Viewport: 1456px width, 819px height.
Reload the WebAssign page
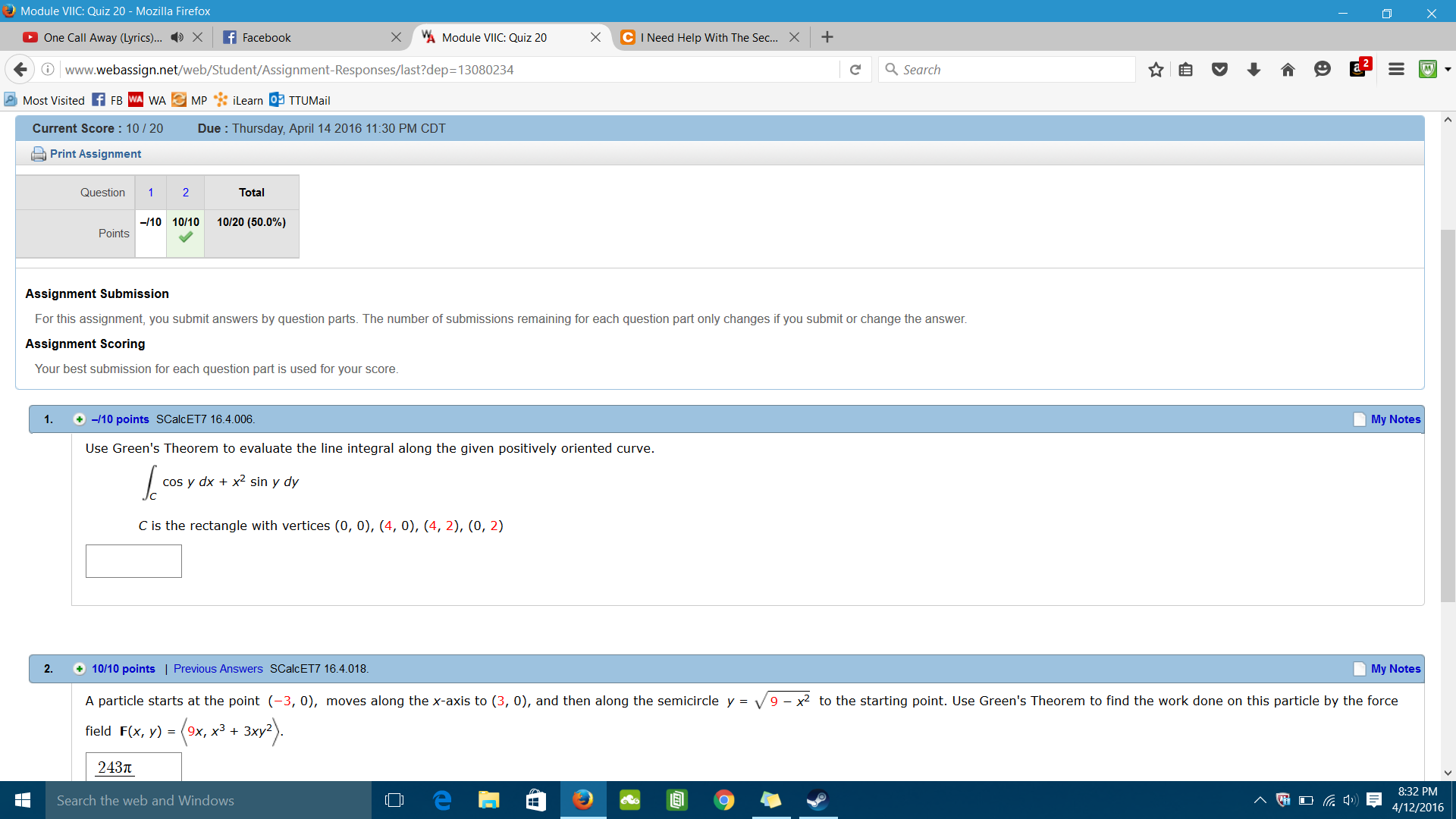855,69
